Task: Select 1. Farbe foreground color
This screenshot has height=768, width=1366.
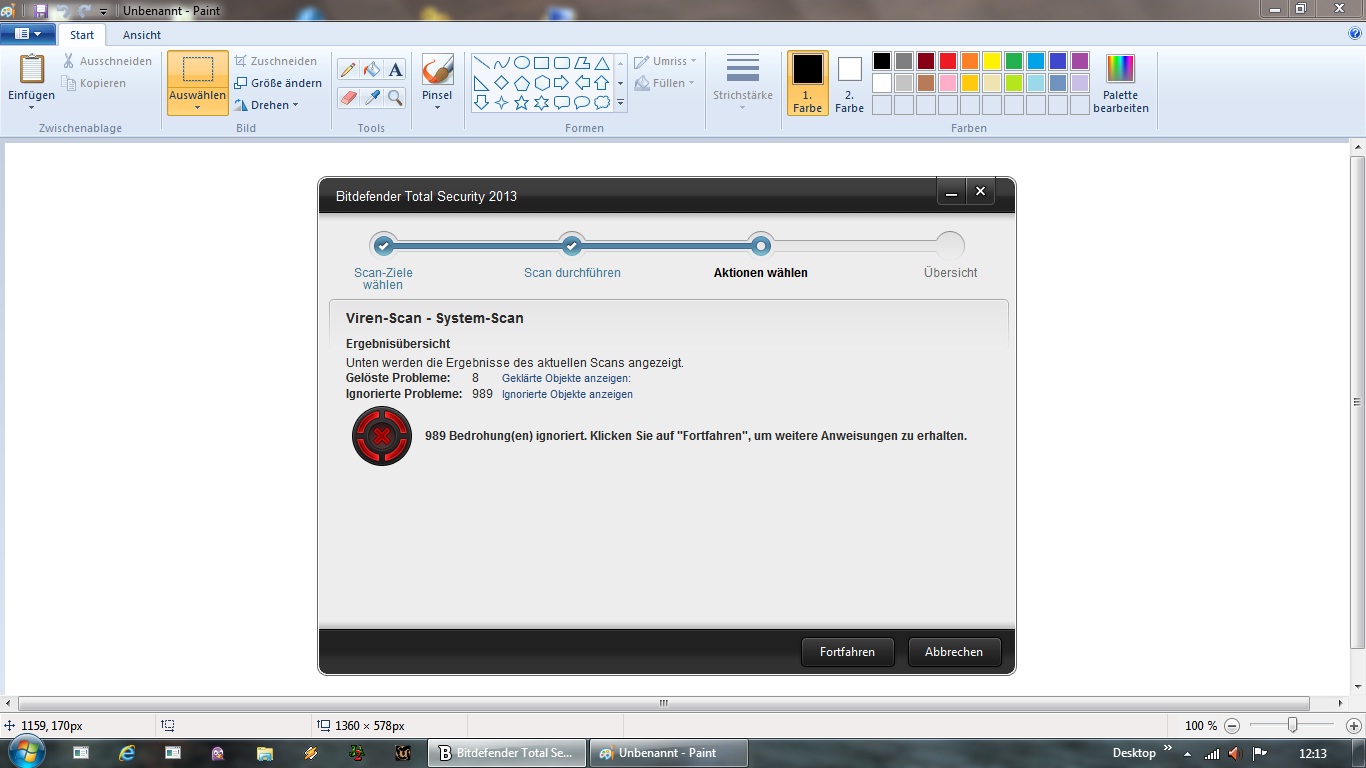Action: click(807, 83)
